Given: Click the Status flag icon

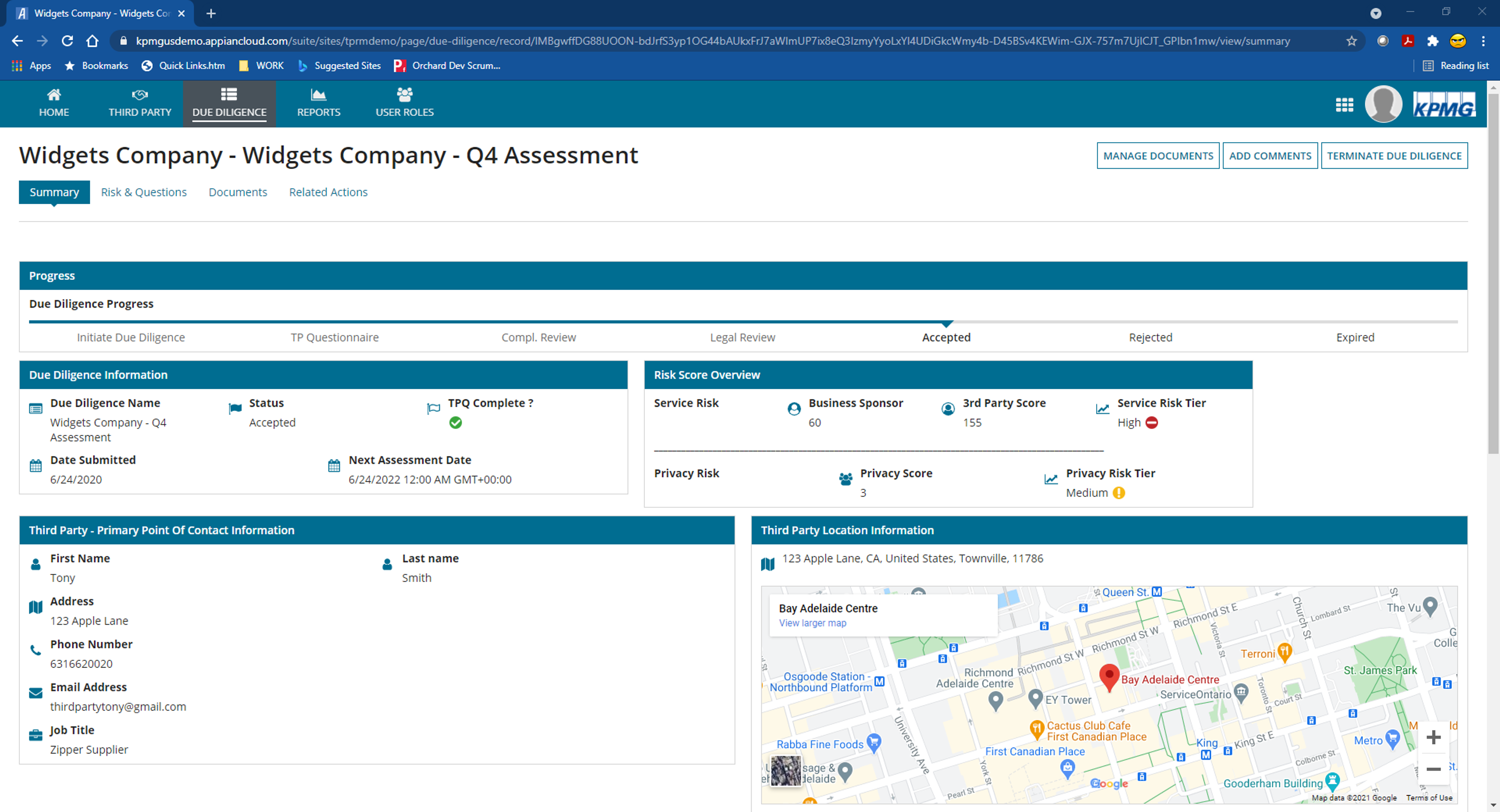Looking at the screenshot, I should (x=235, y=409).
